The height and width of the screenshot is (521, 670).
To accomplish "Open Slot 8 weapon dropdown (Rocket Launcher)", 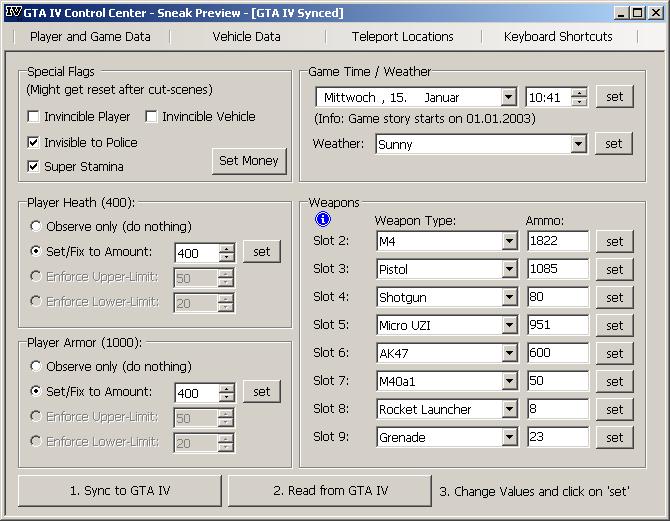I will coord(509,409).
